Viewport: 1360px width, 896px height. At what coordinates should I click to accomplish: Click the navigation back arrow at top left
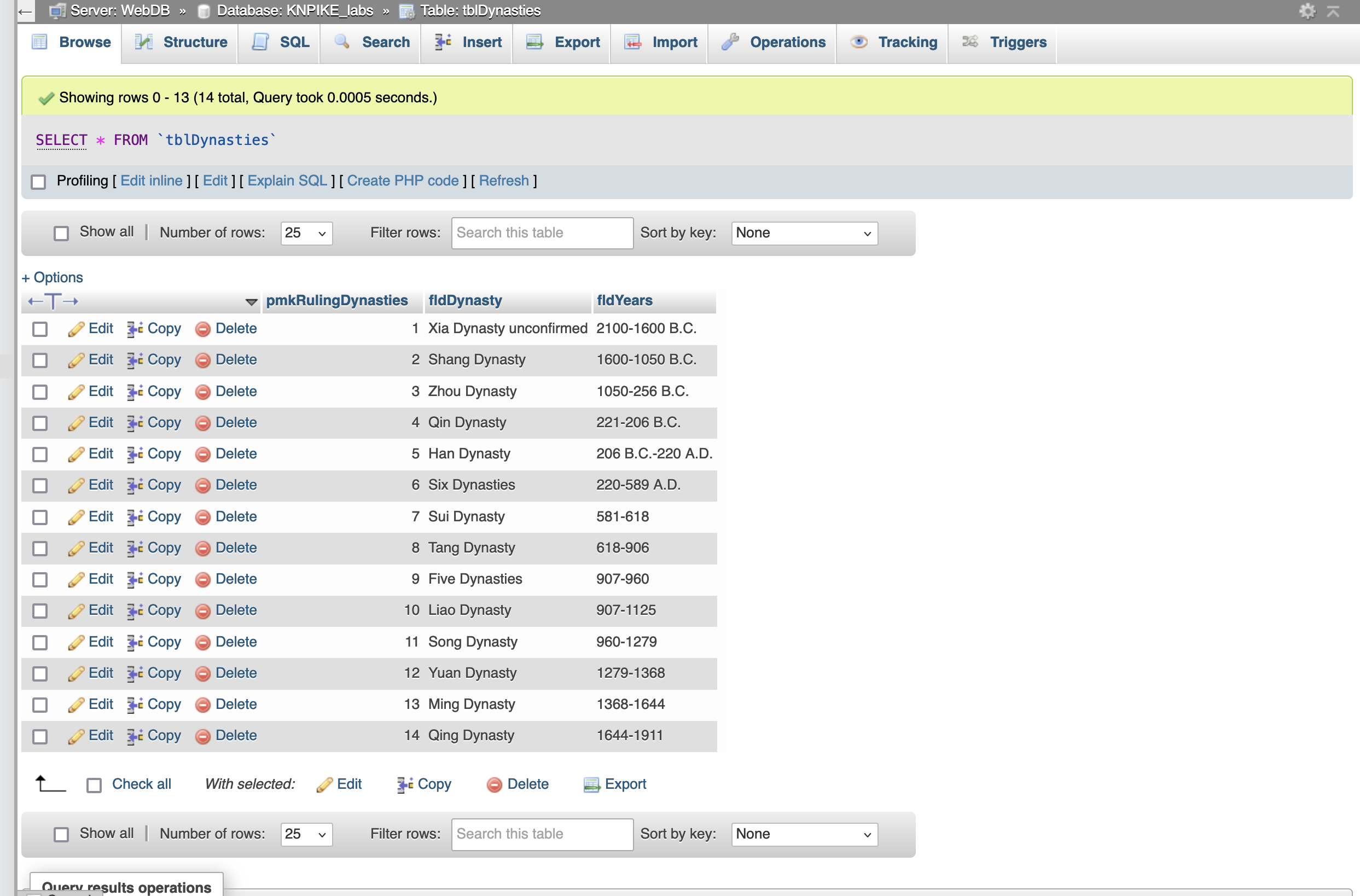coord(25,11)
